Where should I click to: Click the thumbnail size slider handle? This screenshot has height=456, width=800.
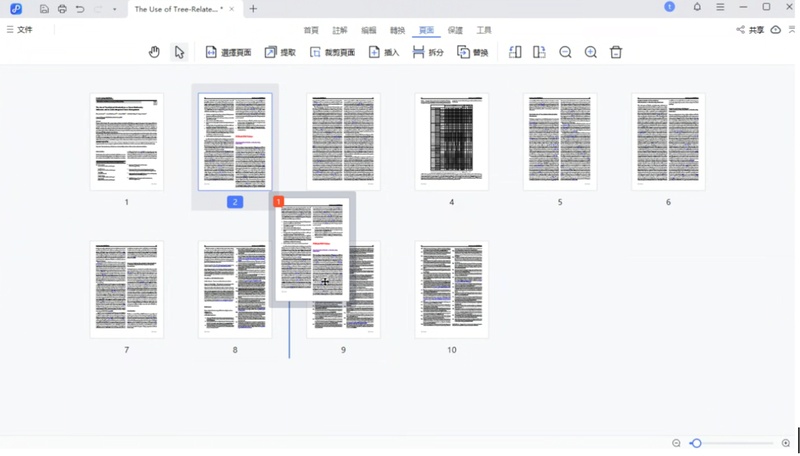coord(696,443)
